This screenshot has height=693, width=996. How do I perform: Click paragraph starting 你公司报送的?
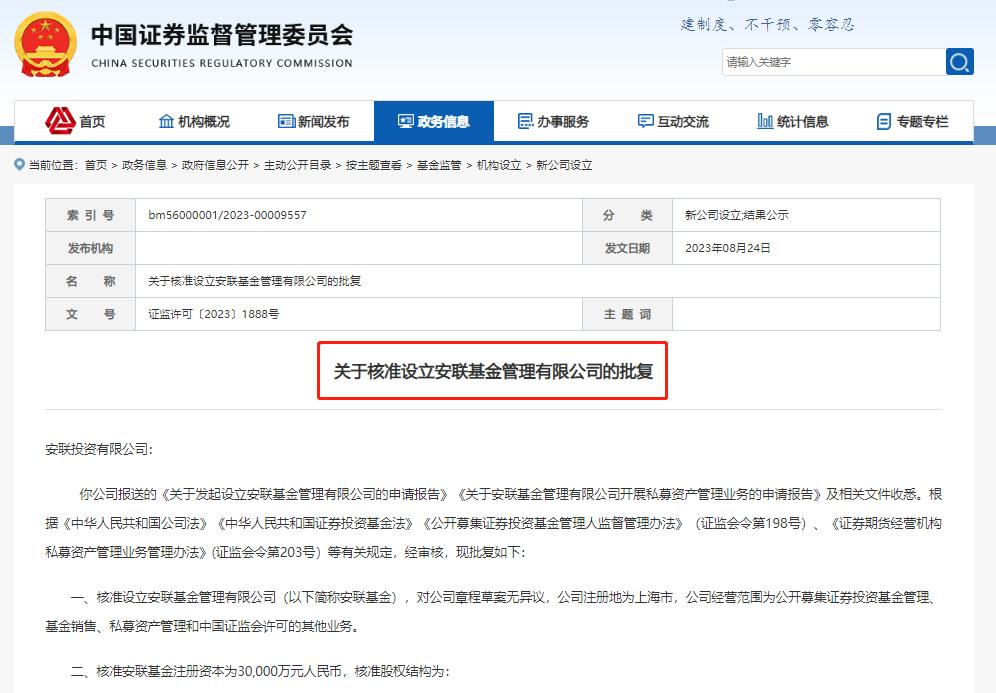494,523
